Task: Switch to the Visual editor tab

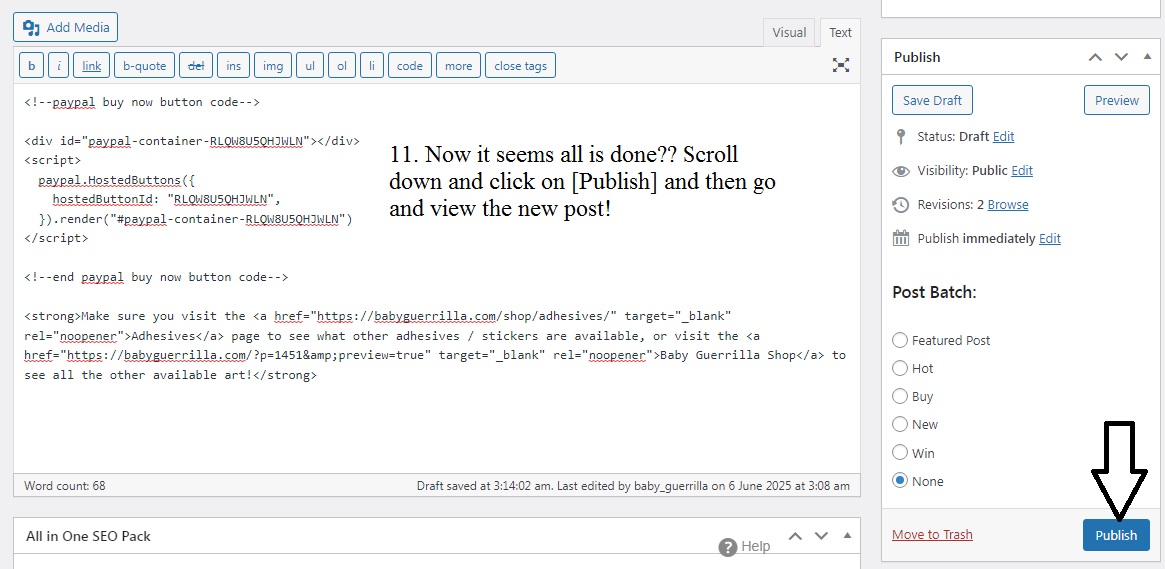Action: [x=788, y=33]
